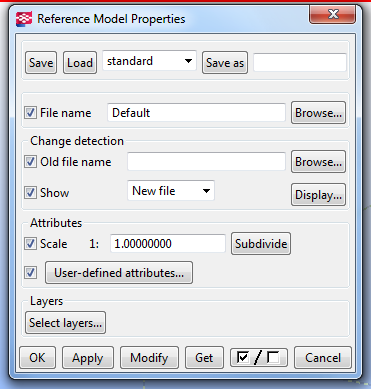
Task: Click the Save button
Action: (41, 62)
